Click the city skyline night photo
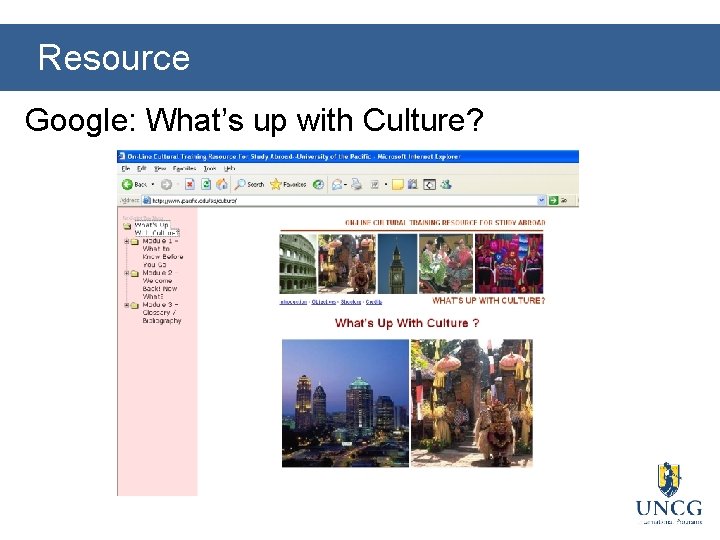This screenshot has height=540, width=720. [345, 403]
